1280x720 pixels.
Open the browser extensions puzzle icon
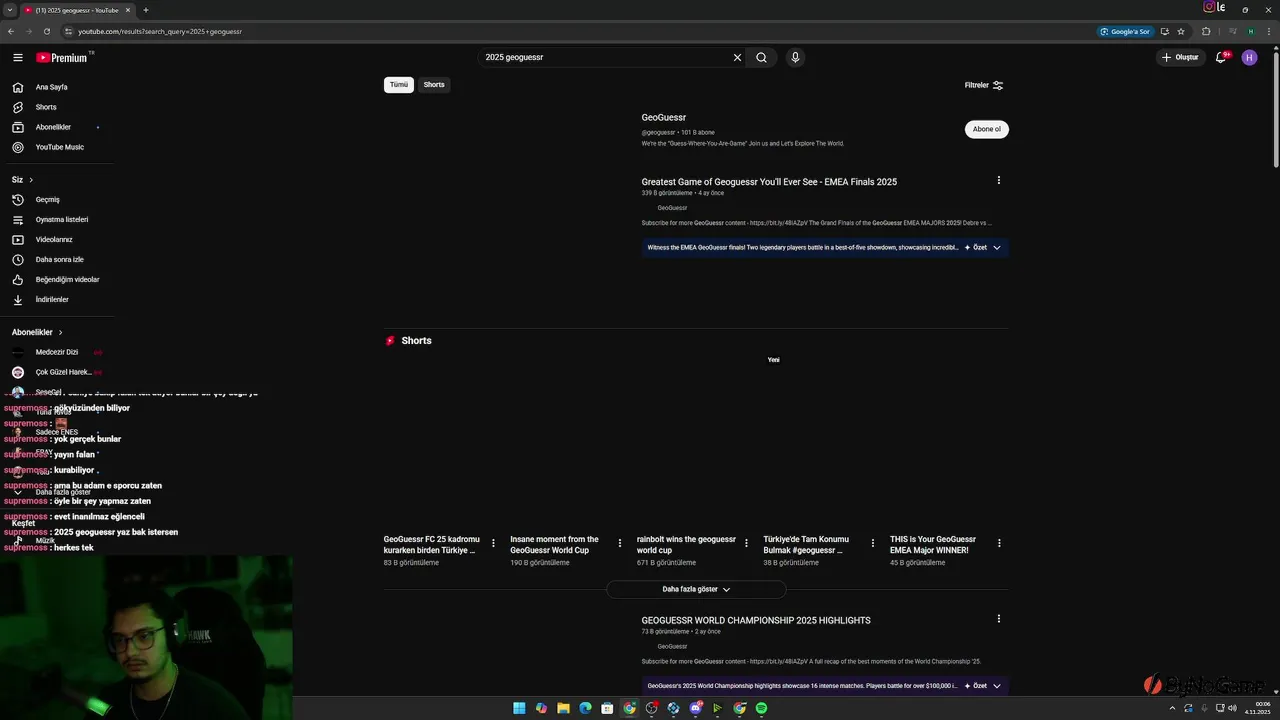click(1206, 31)
